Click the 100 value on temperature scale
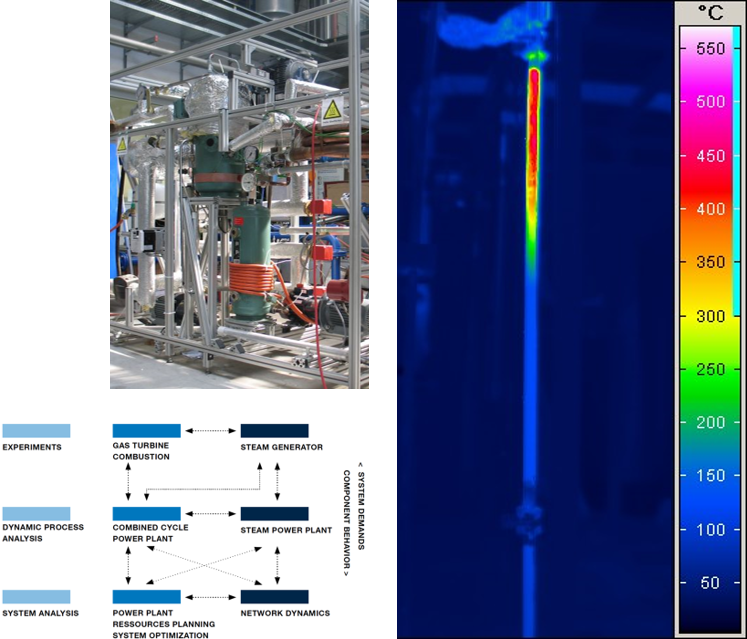Image resolution: width=747 pixels, height=639 pixels. click(710, 529)
